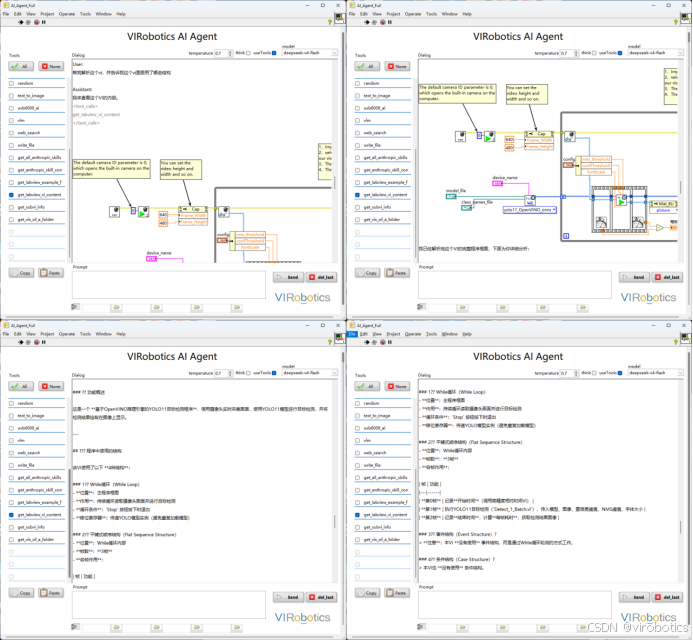This screenshot has height=641, width=693.
Task: Toggle the think checkbox in bottom-right window
Action: (x=594, y=373)
